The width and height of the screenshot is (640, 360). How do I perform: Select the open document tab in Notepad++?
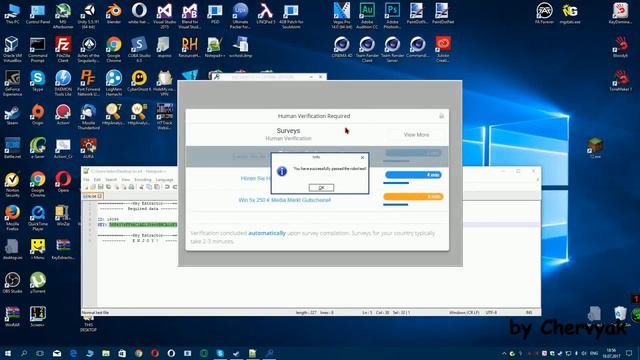92,196
